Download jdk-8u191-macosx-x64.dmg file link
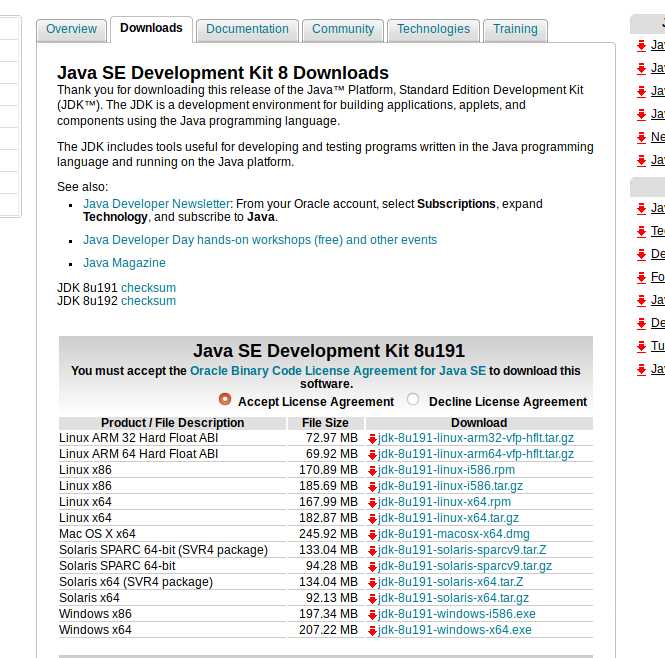Viewport: 665px width, 658px height. [454, 534]
